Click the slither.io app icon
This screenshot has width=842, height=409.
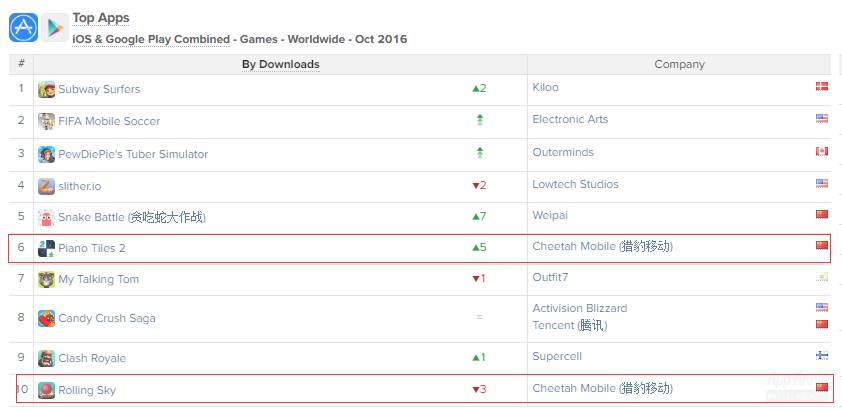(x=46, y=186)
